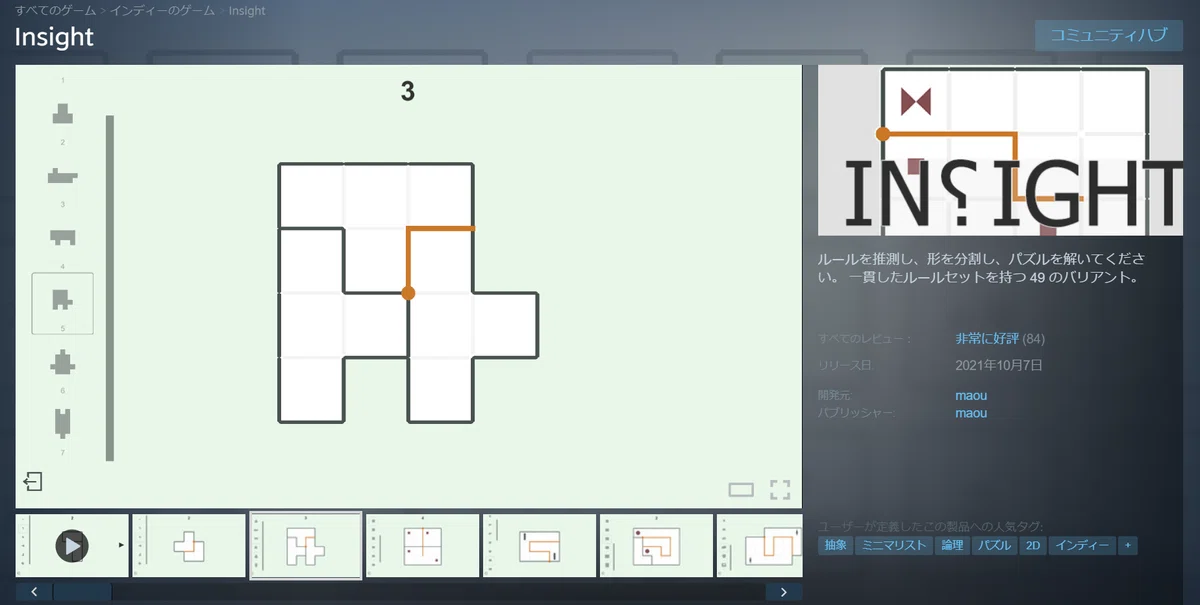Open インディーのゲーム breadcrumb link
Screen dimensions: 1200x605
pyautogui.click(x=162, y=11)
